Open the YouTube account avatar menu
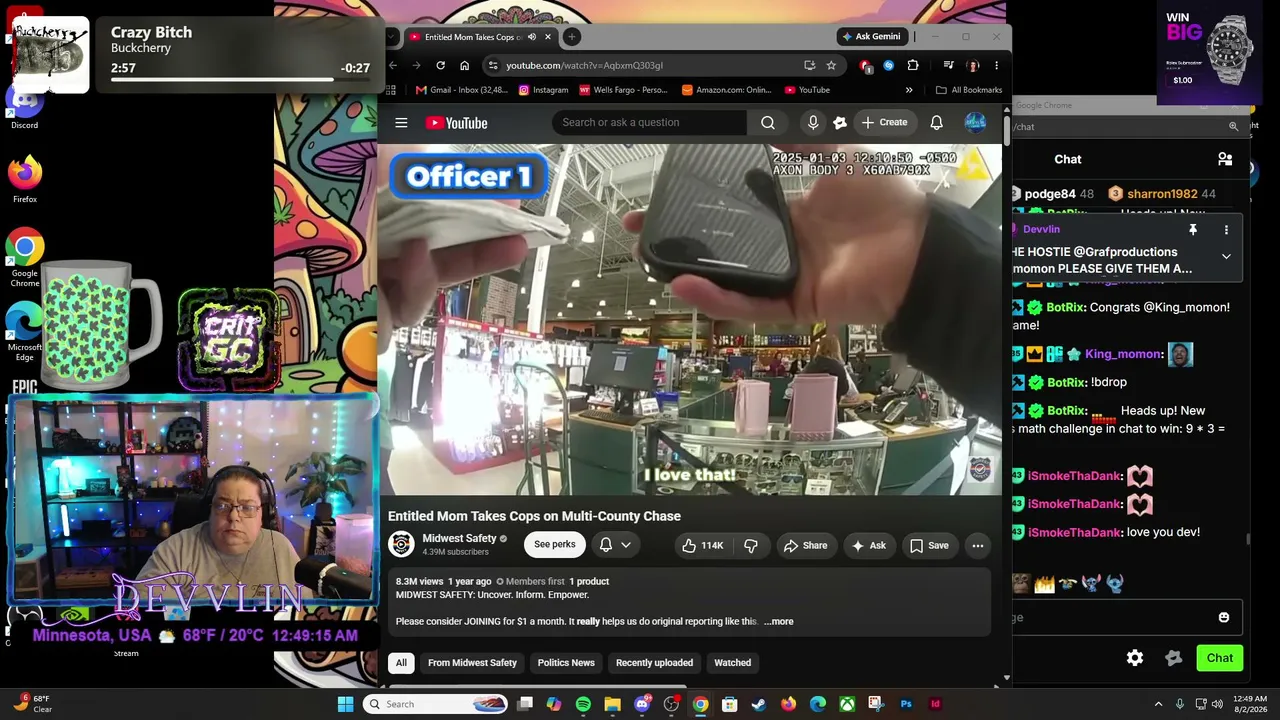1280x720 pixels. 975,123
